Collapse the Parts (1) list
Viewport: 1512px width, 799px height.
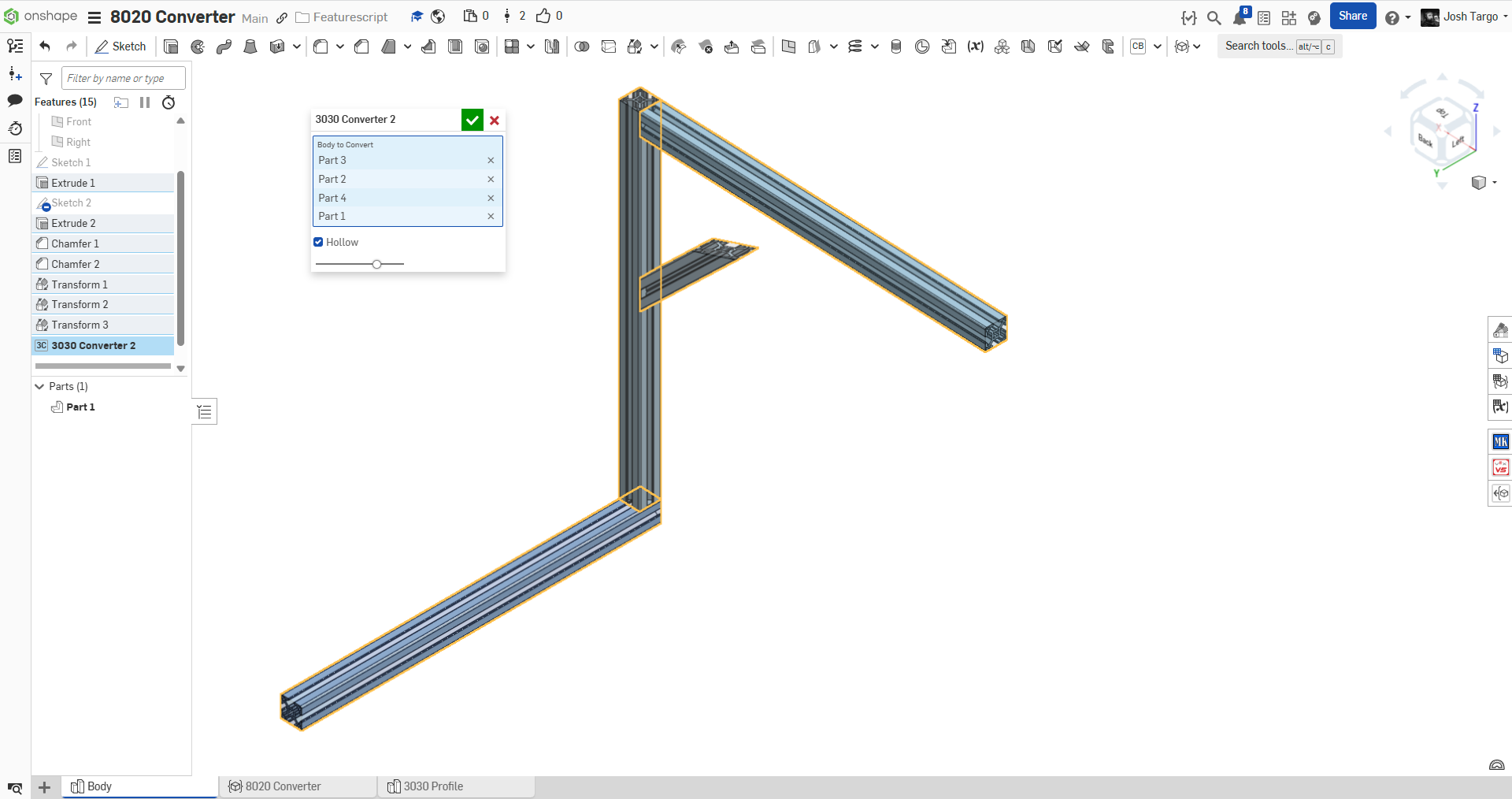coord(39,386)
